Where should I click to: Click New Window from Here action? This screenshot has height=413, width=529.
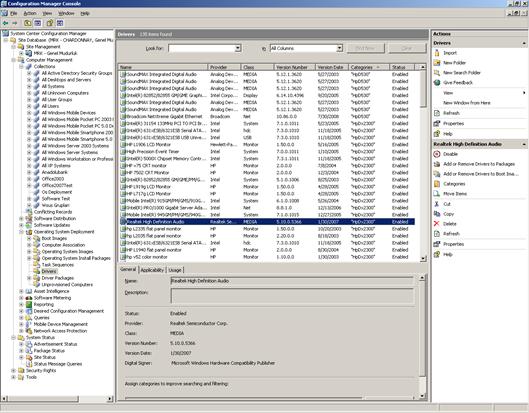point(467,103)
